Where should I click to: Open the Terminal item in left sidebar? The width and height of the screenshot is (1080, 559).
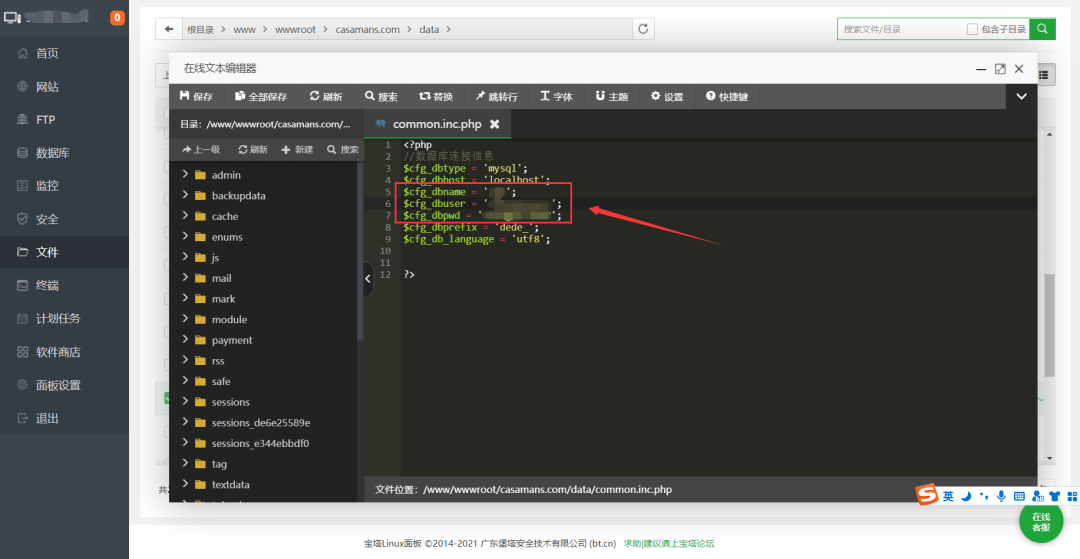pos(47,285)
